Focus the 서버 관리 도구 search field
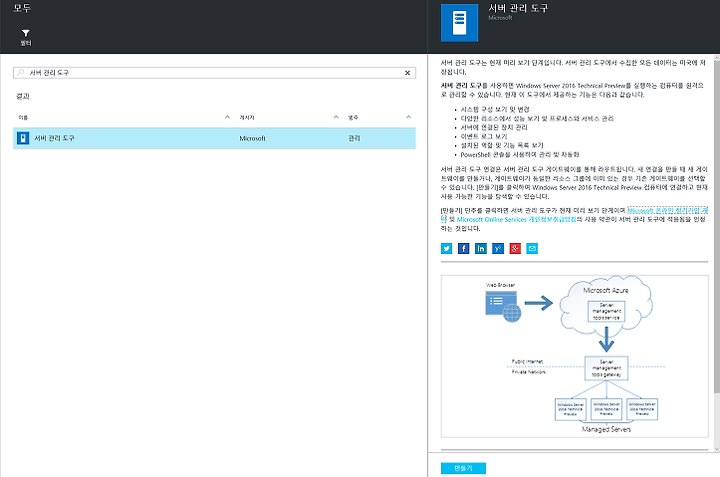The height and width of the screenshot is (477, 720). [214, 73]
